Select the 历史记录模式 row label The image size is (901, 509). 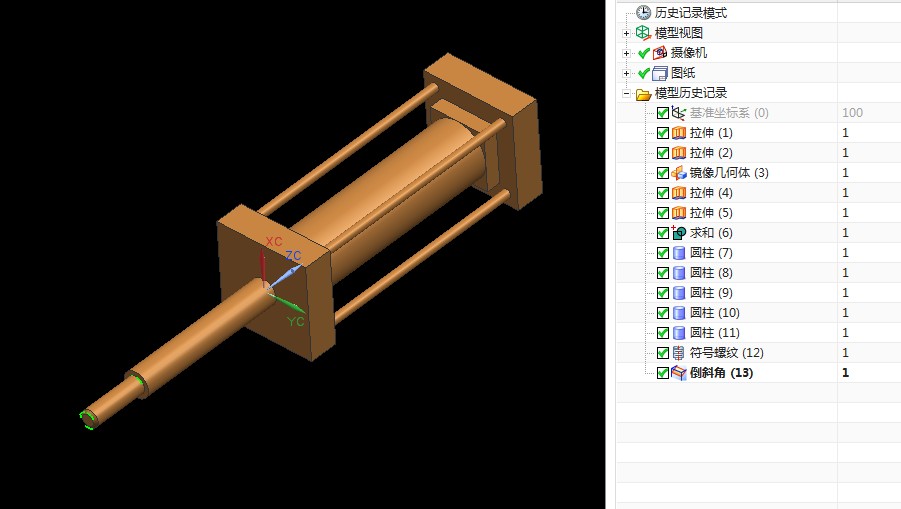691,13
